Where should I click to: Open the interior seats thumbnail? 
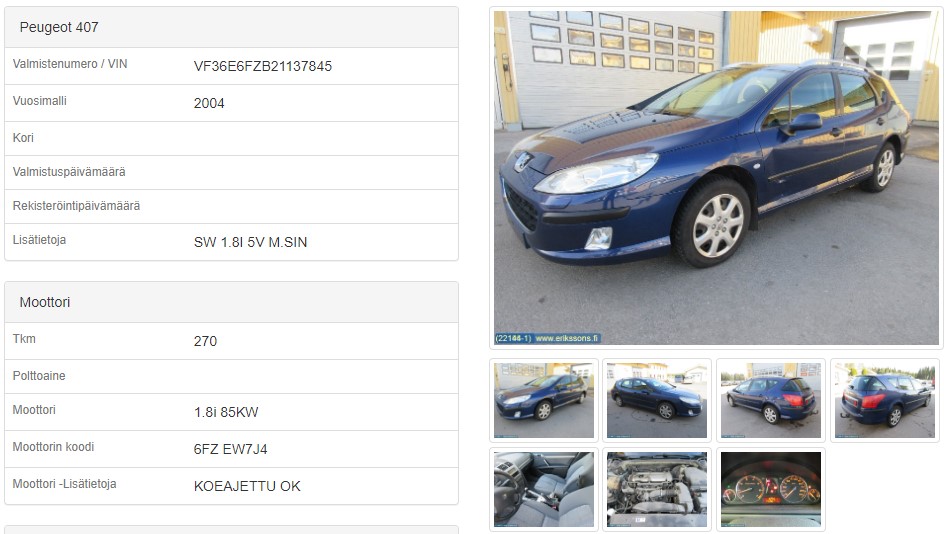point(544,489)
